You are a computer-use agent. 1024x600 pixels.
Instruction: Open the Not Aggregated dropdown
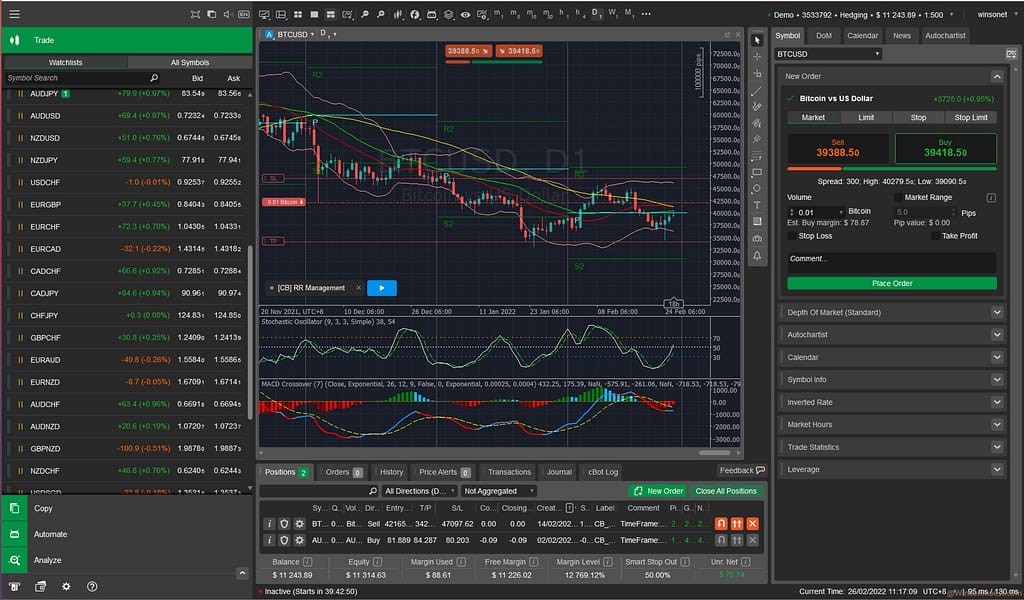[x=498, y=491]
